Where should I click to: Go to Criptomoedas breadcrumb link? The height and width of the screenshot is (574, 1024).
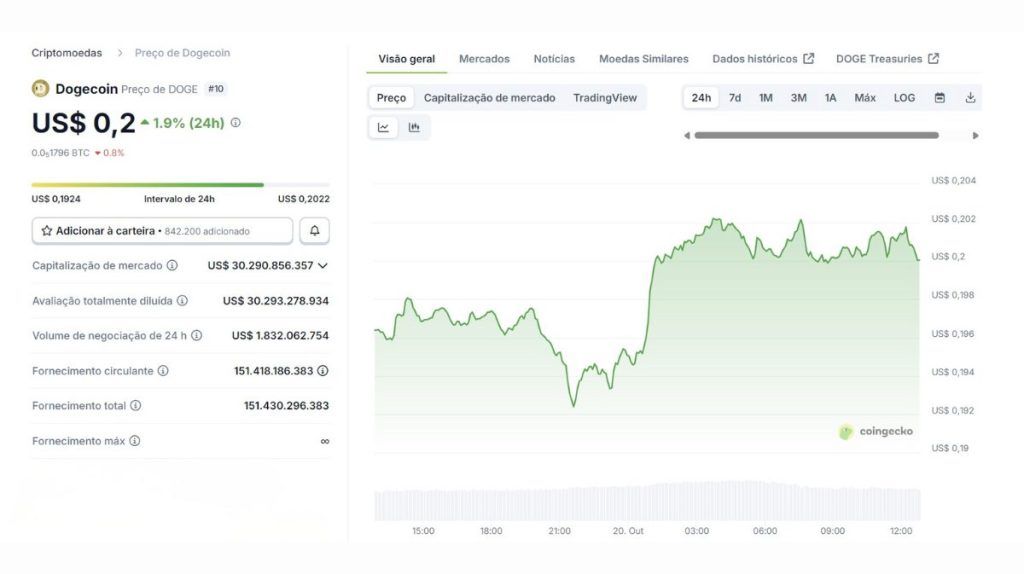pyautogui.click(x=67, y=53)
